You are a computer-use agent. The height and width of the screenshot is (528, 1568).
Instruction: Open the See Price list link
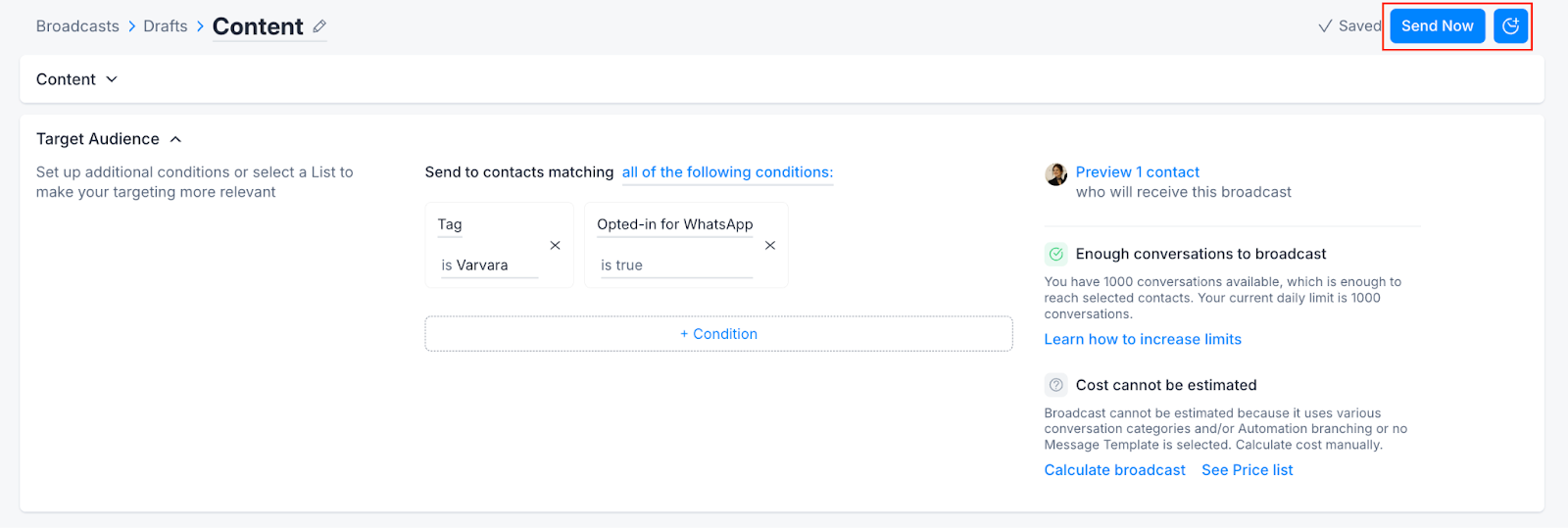[x=1247, y=470]
